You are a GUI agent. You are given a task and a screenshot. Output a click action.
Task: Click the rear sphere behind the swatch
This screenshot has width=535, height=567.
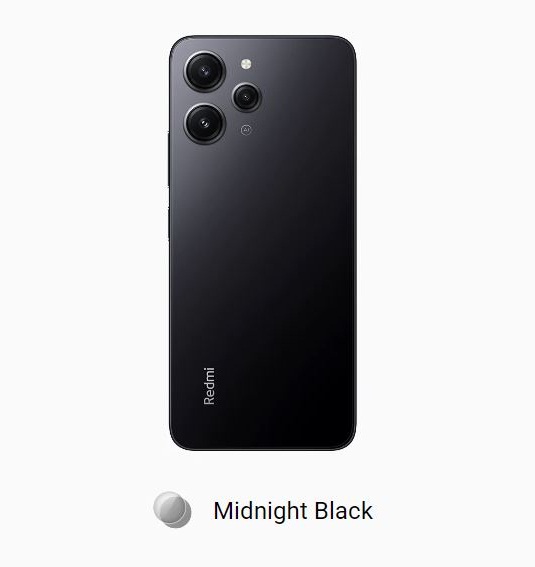tap(181, 518)
